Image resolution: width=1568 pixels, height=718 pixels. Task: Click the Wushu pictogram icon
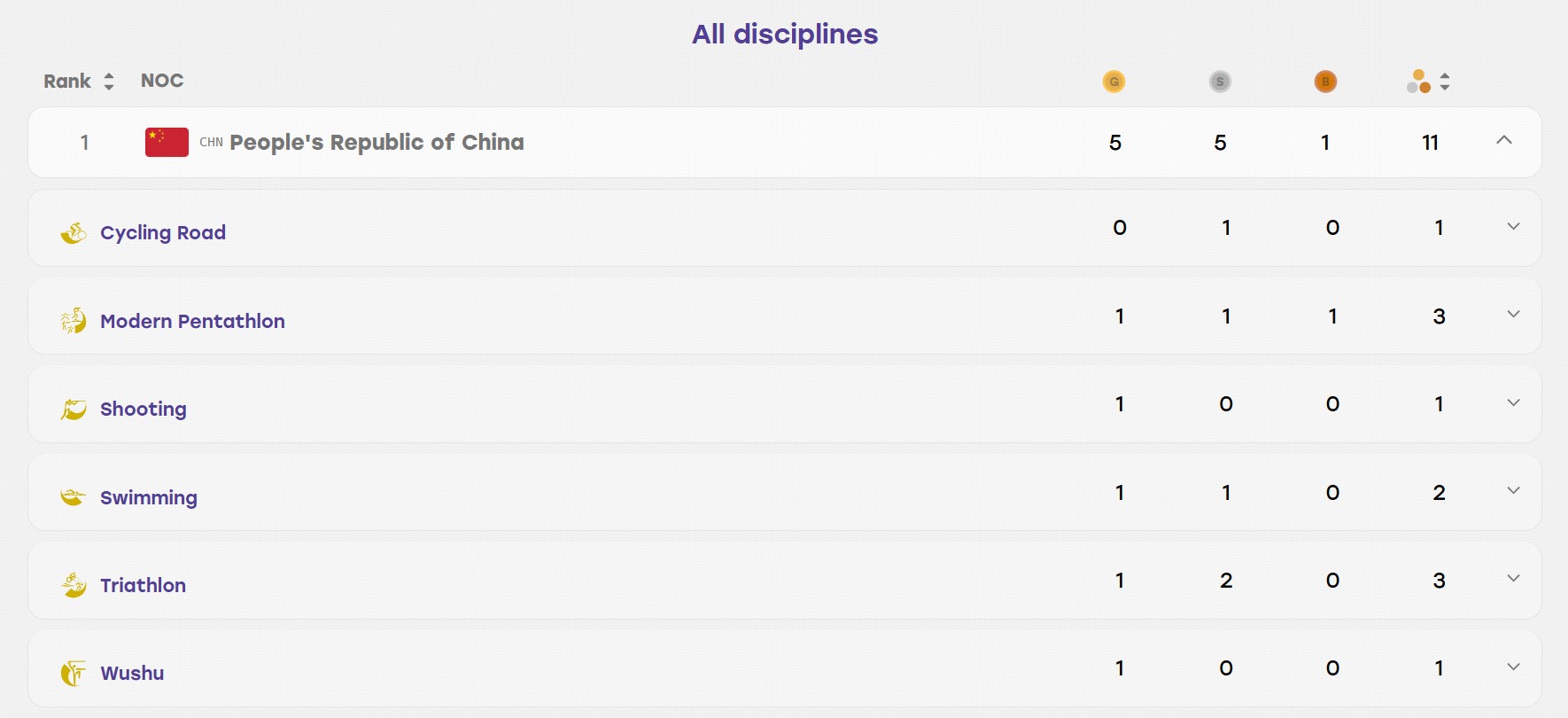coord(74,673)
